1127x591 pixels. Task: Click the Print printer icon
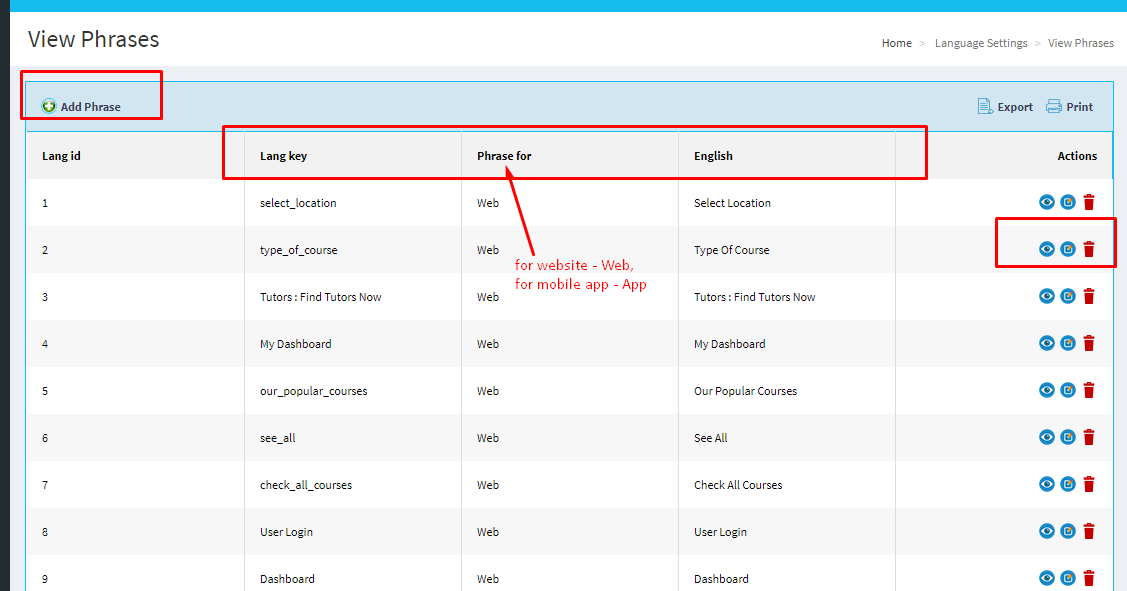(x=1053, y=107)
